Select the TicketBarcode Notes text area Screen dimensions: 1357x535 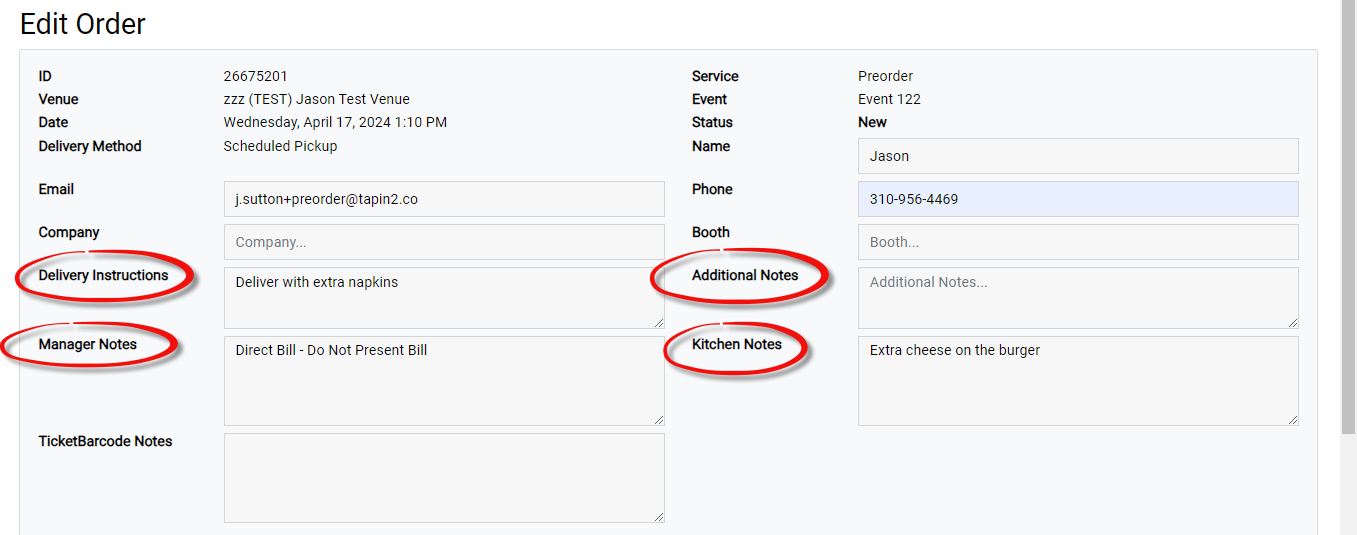point(444,478)
